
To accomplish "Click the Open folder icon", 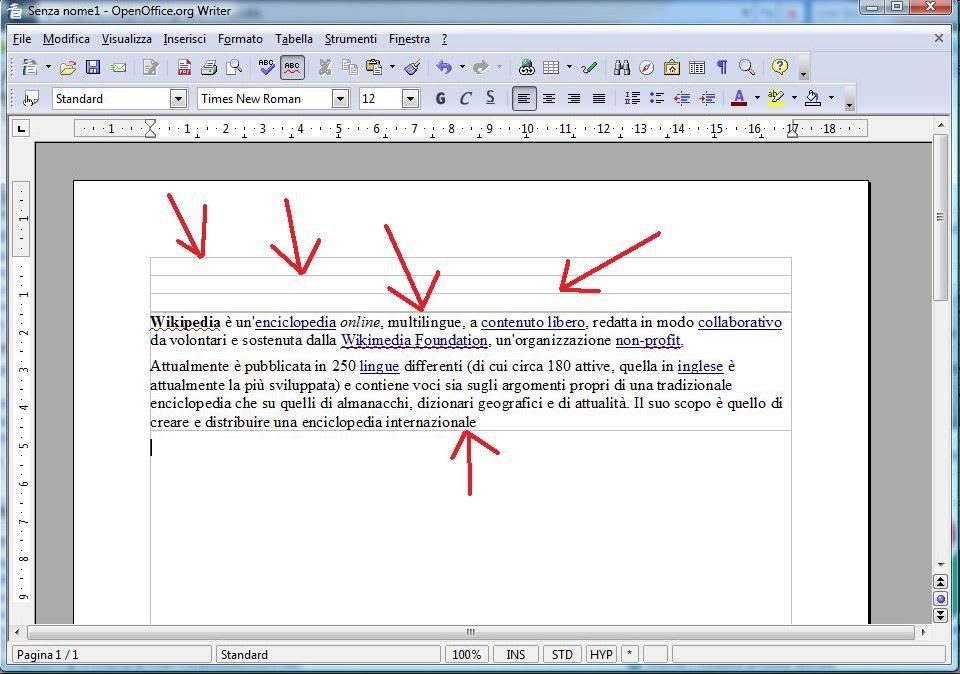I will 68,68.
